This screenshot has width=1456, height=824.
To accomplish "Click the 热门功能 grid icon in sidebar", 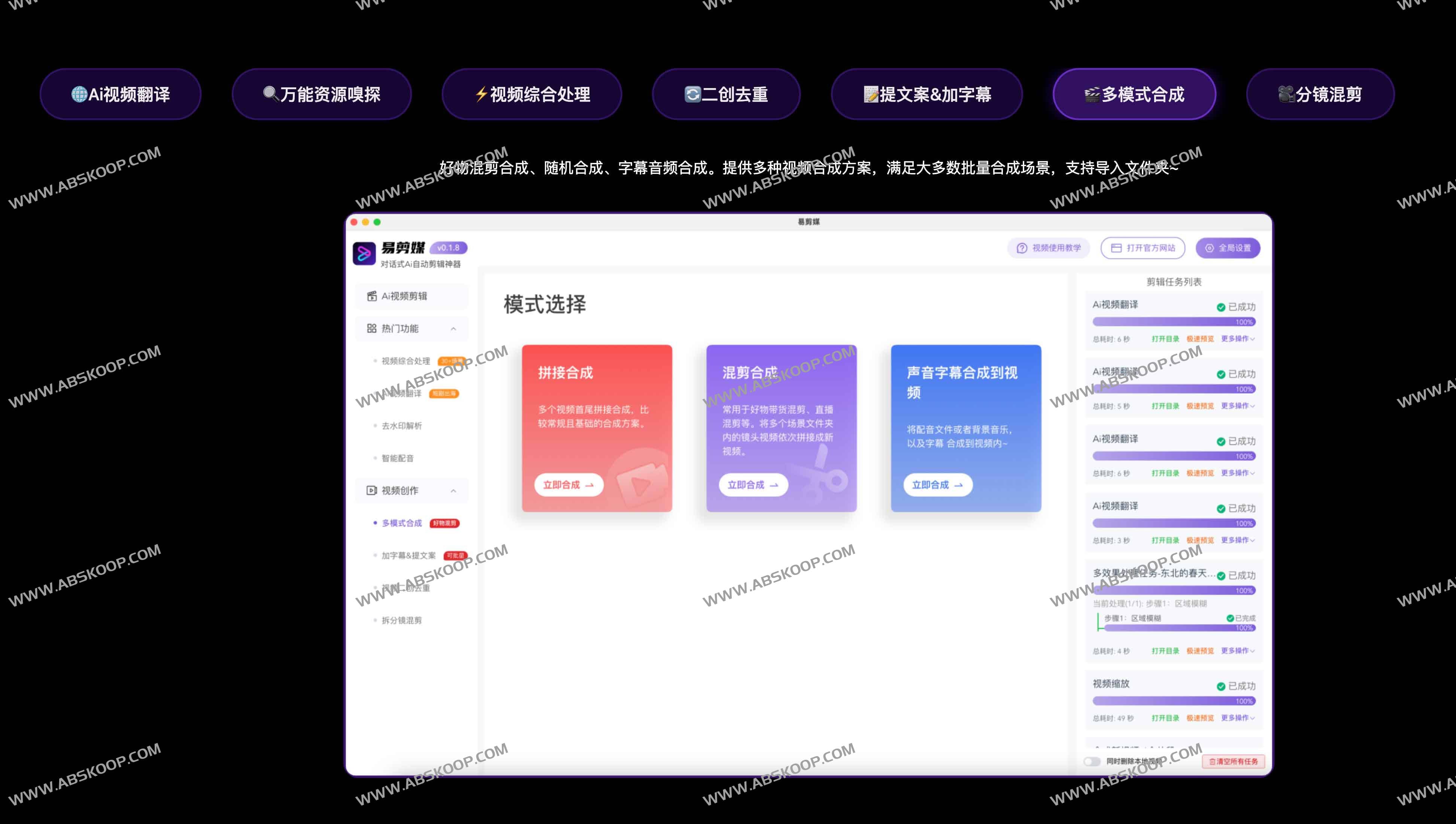I will [371, 329].
